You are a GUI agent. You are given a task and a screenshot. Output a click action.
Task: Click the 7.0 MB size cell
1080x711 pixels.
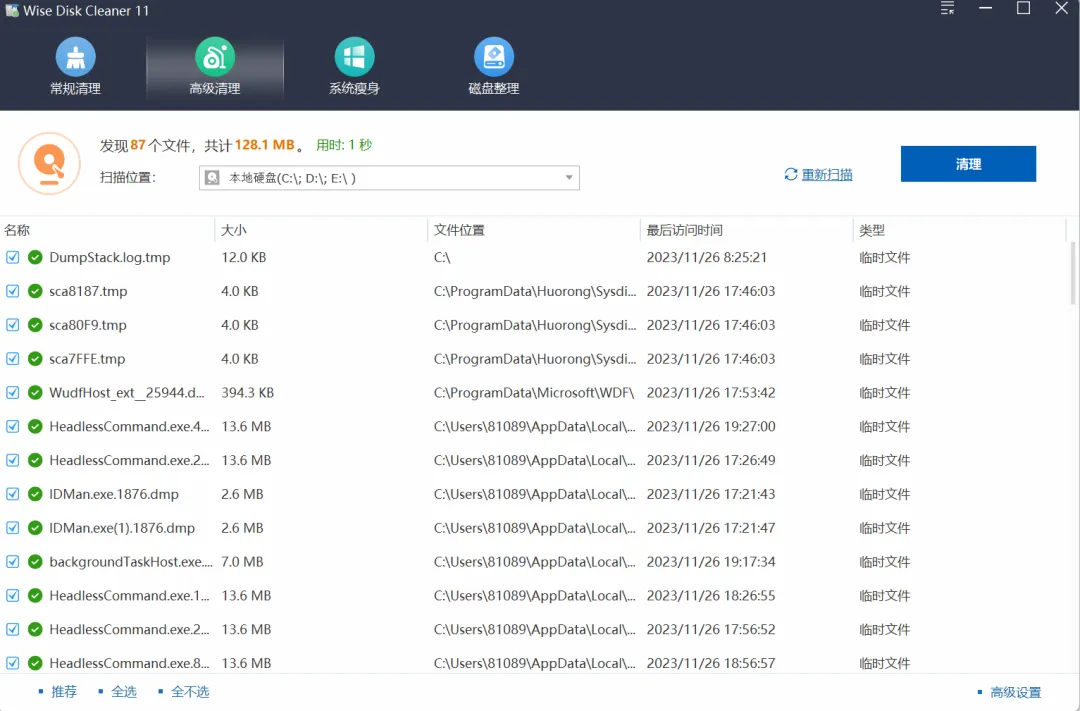click(242, 561)
